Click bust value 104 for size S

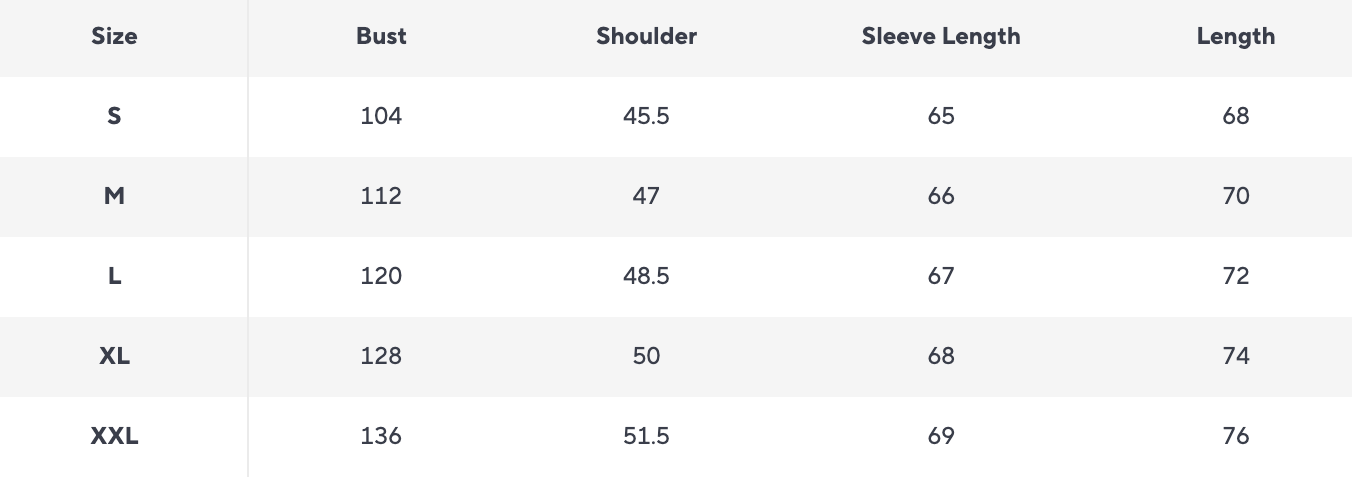(381, 116)
